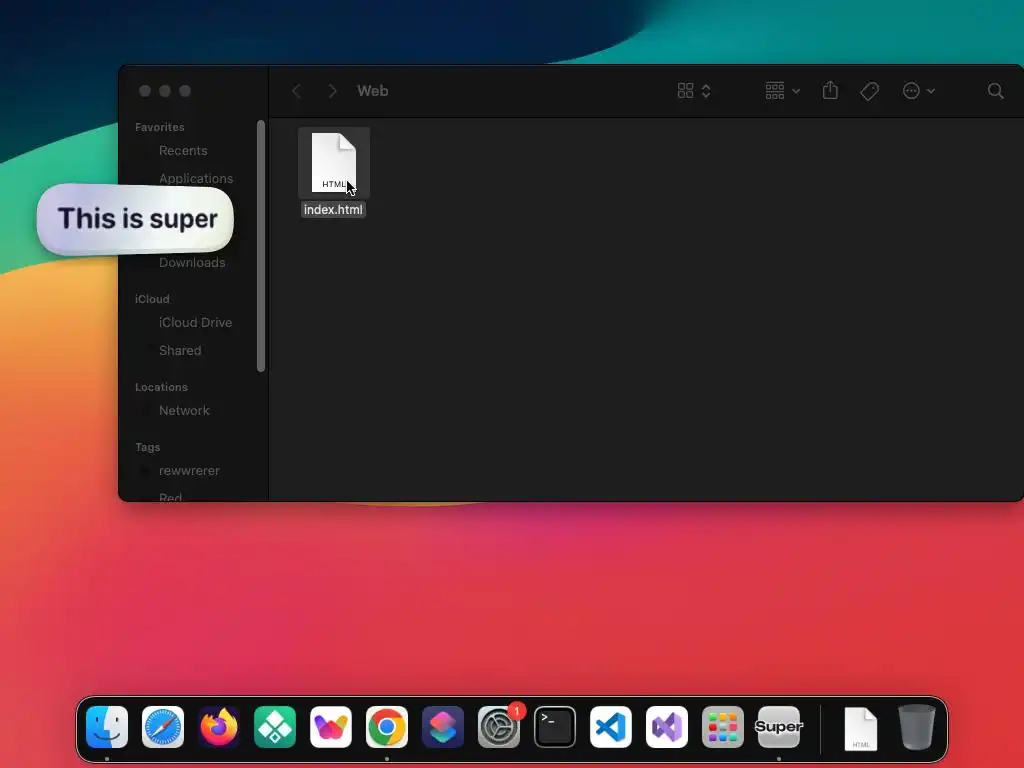Viewport: 1024px width, 768px height.
Task: Click the zoom window button
Action: [185, 91]
